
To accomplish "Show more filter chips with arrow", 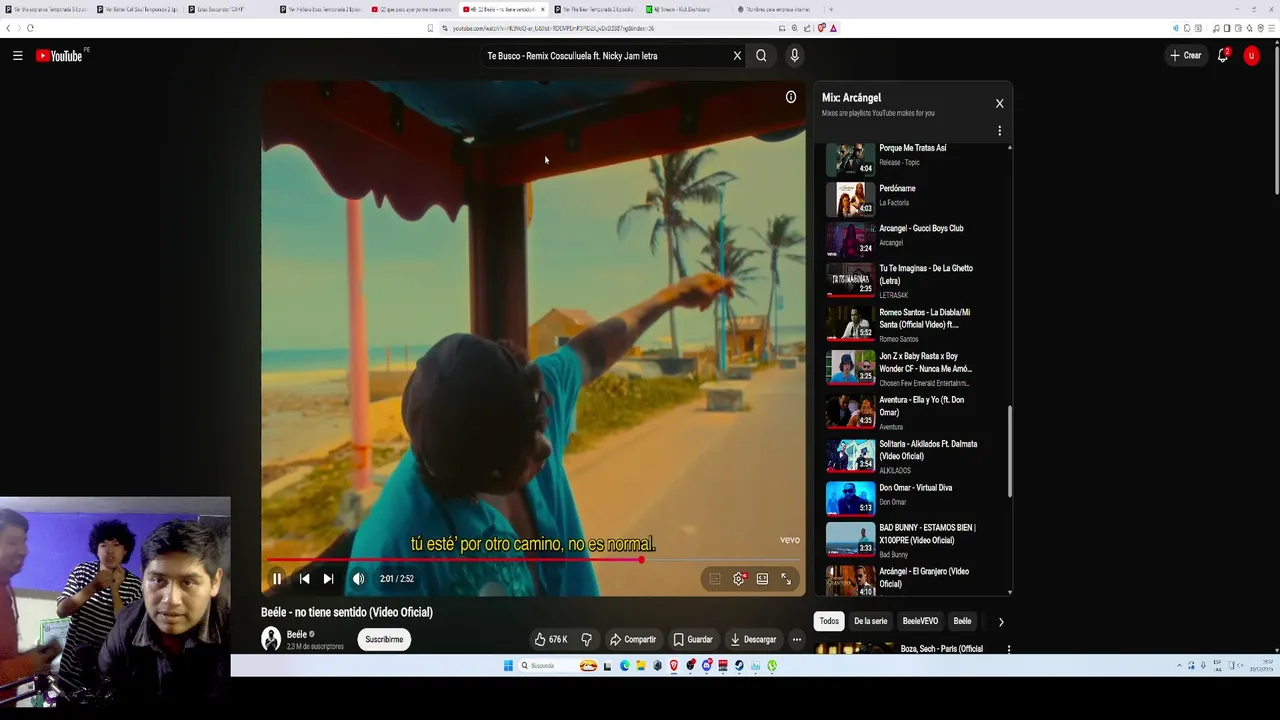I will click(1001, 622).
